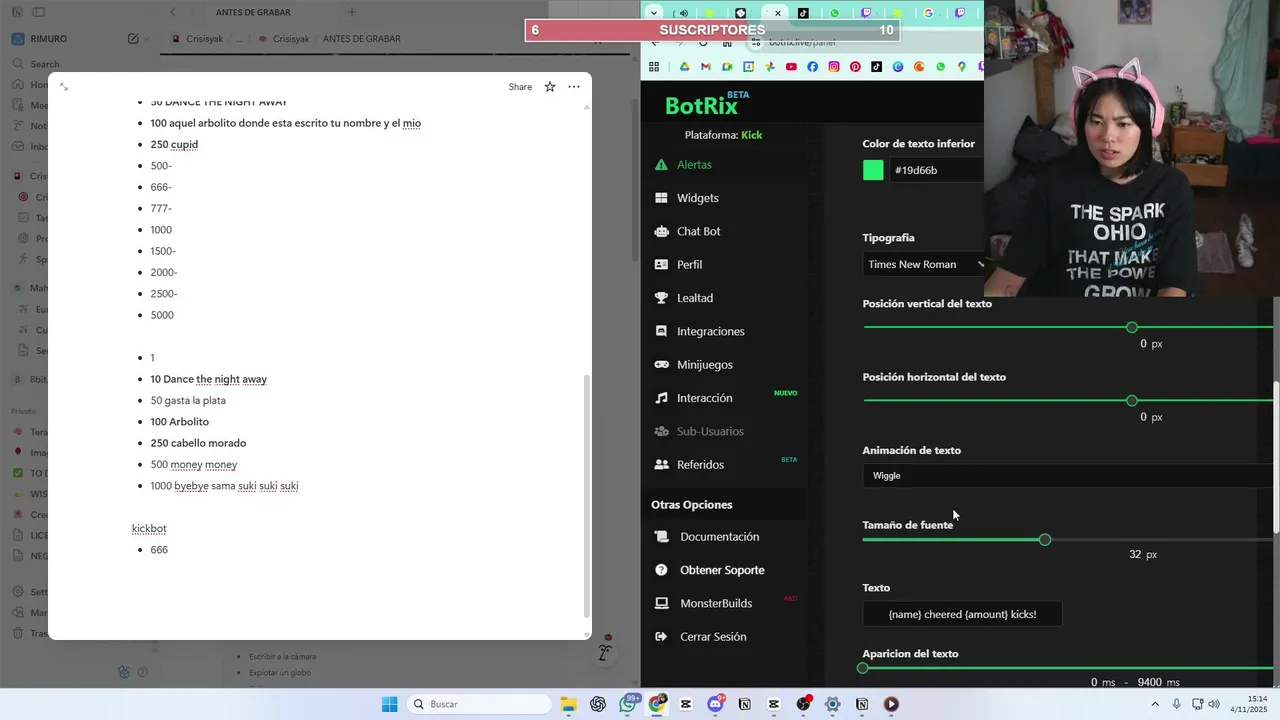Screen dimensions: 1280x720
Task: Open the Animación de texto Wiggle dropdown
Action: 1068,476
